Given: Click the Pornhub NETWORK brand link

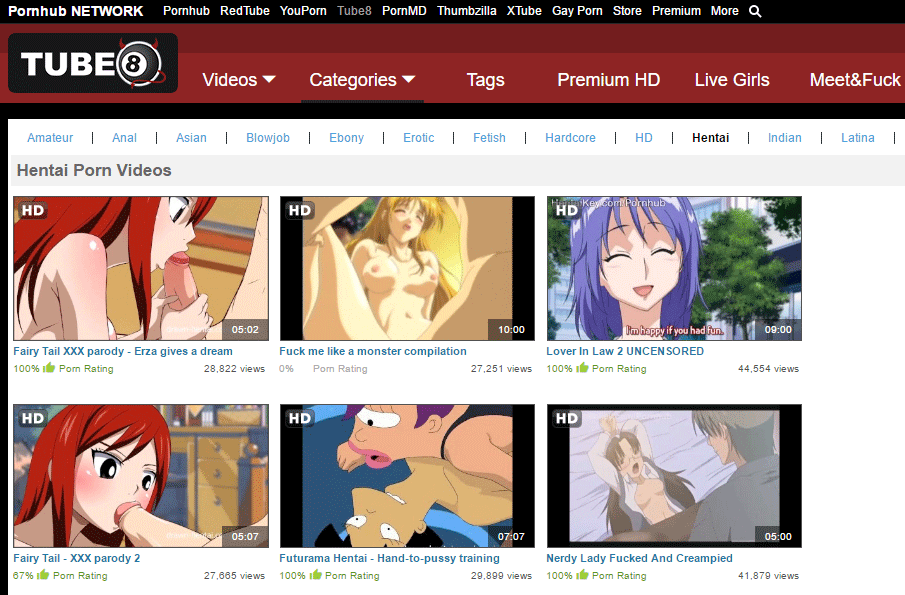Looking at the screenshot, I should [x=76, y=11].
